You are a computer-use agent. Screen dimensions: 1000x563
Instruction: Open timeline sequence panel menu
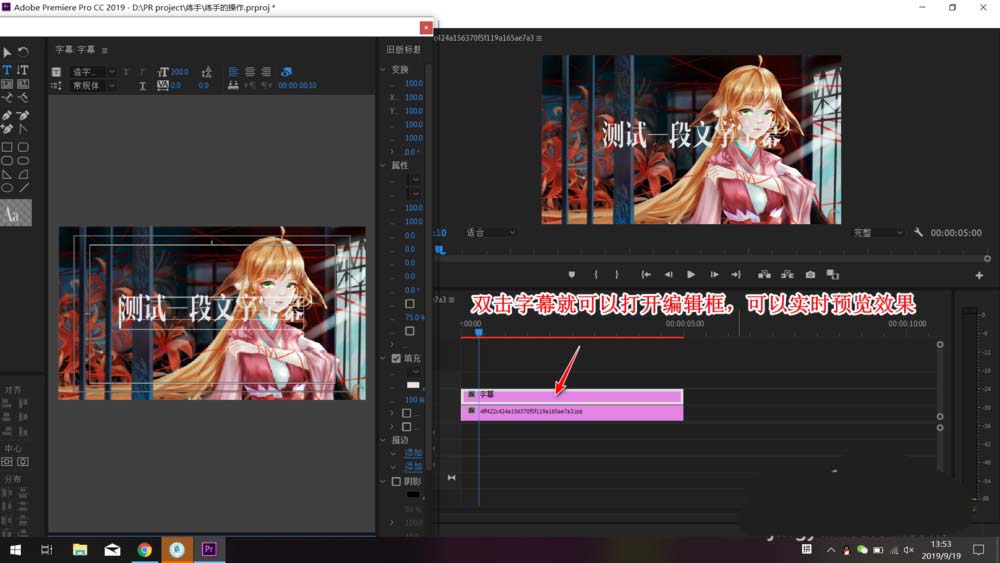coord(452,300)
